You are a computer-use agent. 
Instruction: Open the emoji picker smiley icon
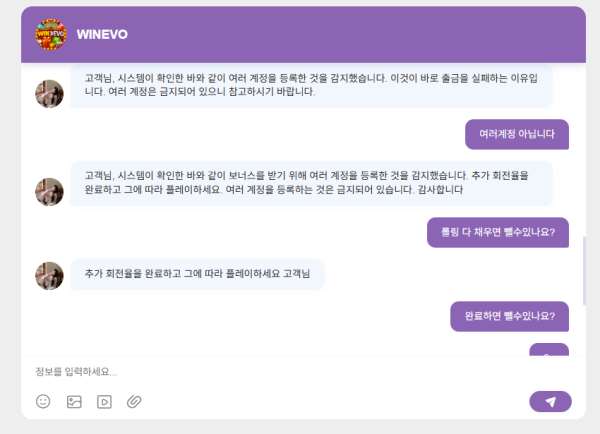pos(43,401)
